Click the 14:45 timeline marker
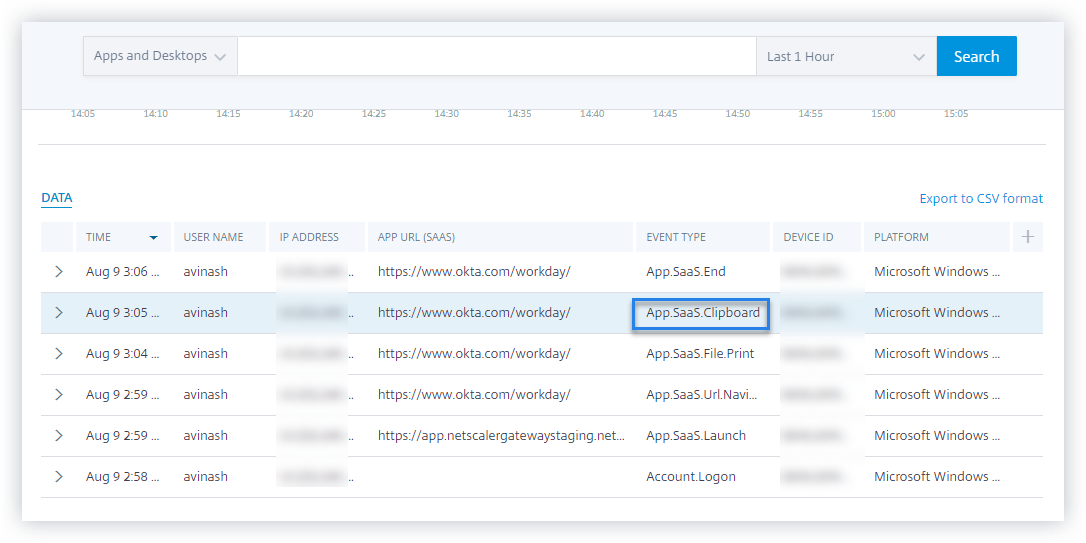1086x543 pixels. pyautogui.click(x=664, y=114)
